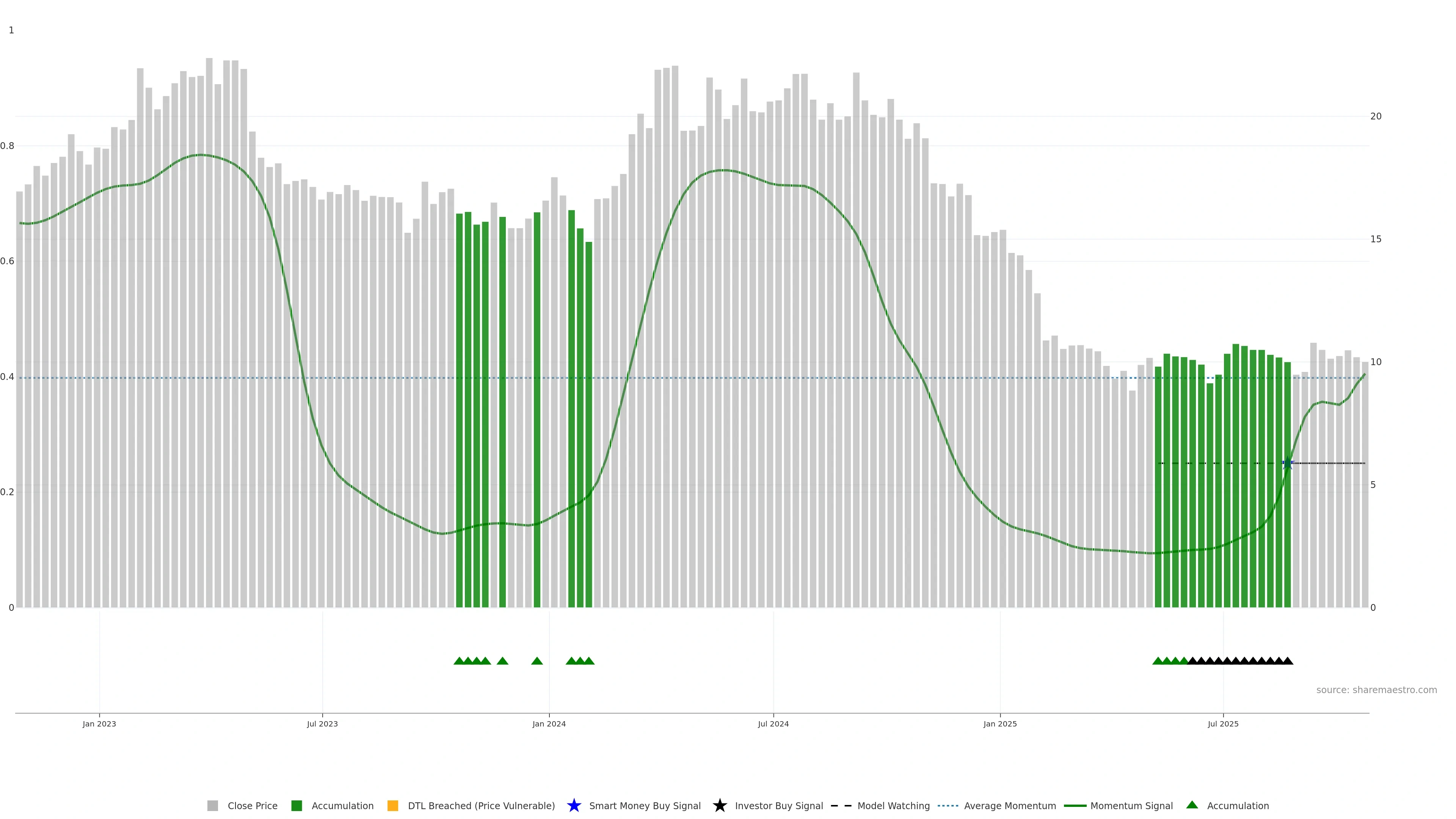1456x819 pixels.
Task: Click the dashed Model Watching legend line
Action: [x=841, y=805]
